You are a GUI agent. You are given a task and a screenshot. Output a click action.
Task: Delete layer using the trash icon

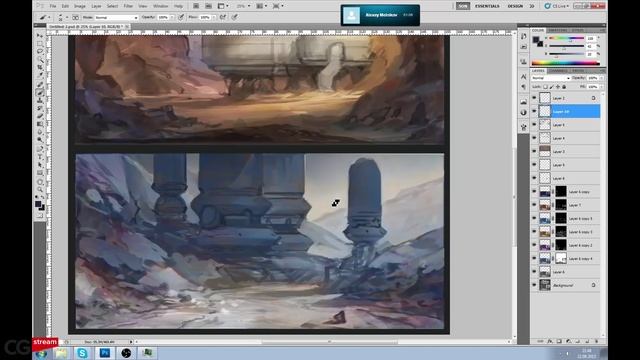pyautogui.click(x=596, y=341)
